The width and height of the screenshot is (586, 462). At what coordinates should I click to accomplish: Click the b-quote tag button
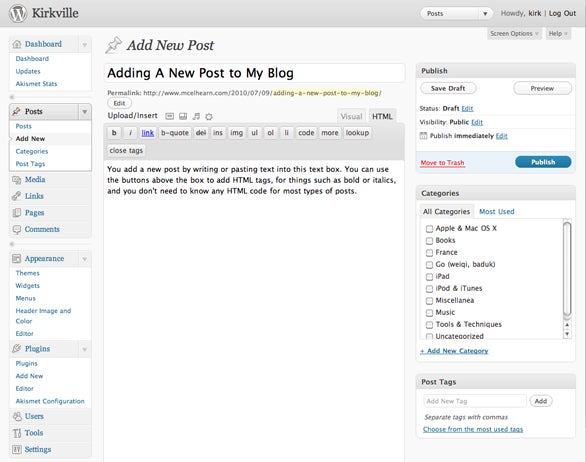click(175, 133)
